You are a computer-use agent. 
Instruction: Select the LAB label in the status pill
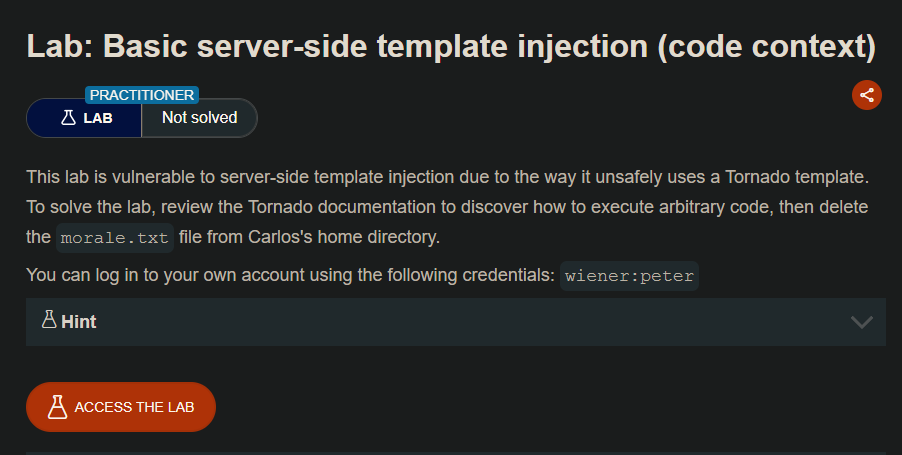click(98, 118)
